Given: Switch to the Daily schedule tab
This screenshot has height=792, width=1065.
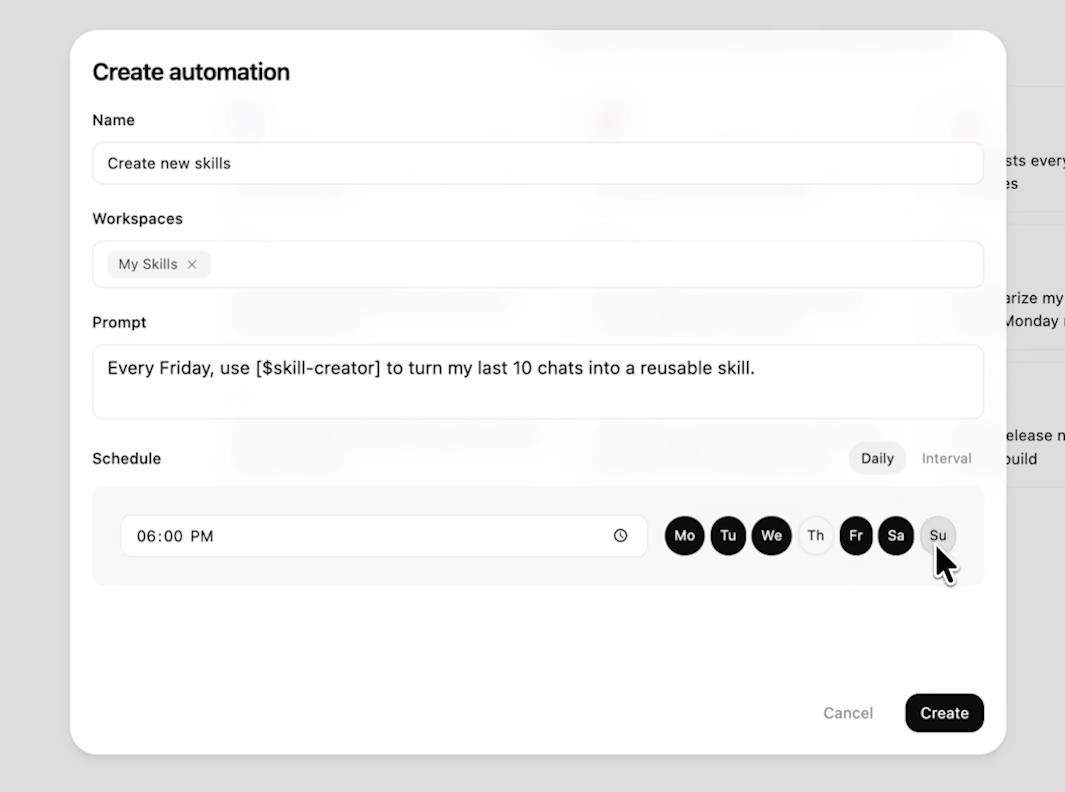Looking at the screenshot, I should point(877,459).
